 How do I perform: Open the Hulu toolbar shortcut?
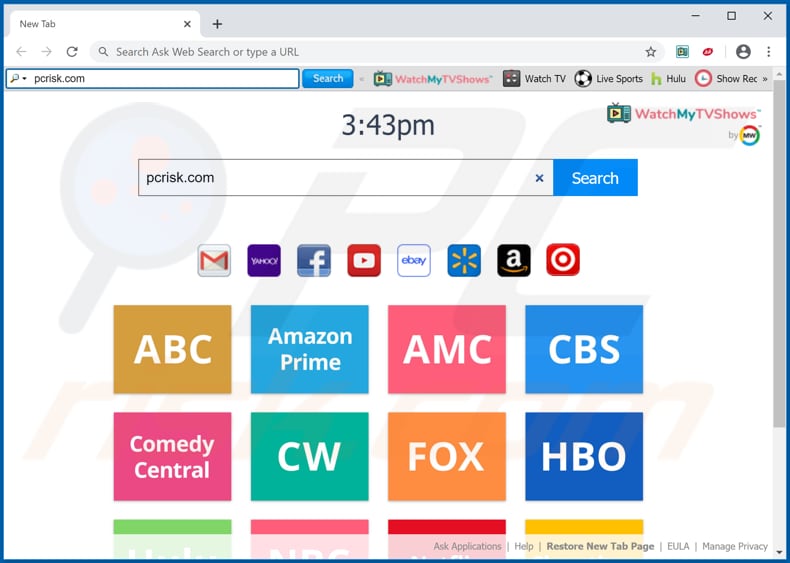[668, 79]
